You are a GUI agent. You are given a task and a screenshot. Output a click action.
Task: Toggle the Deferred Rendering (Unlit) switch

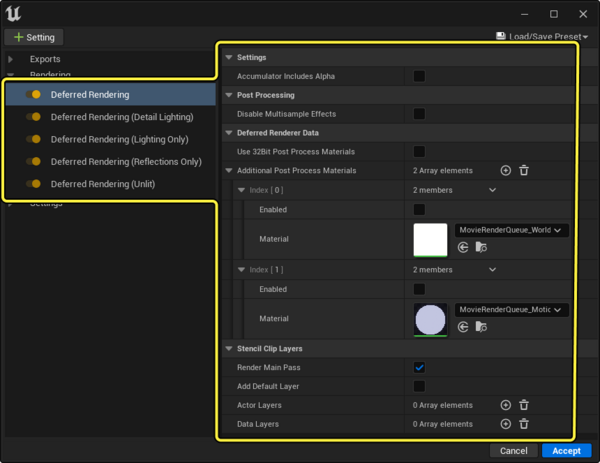(34, 184)
